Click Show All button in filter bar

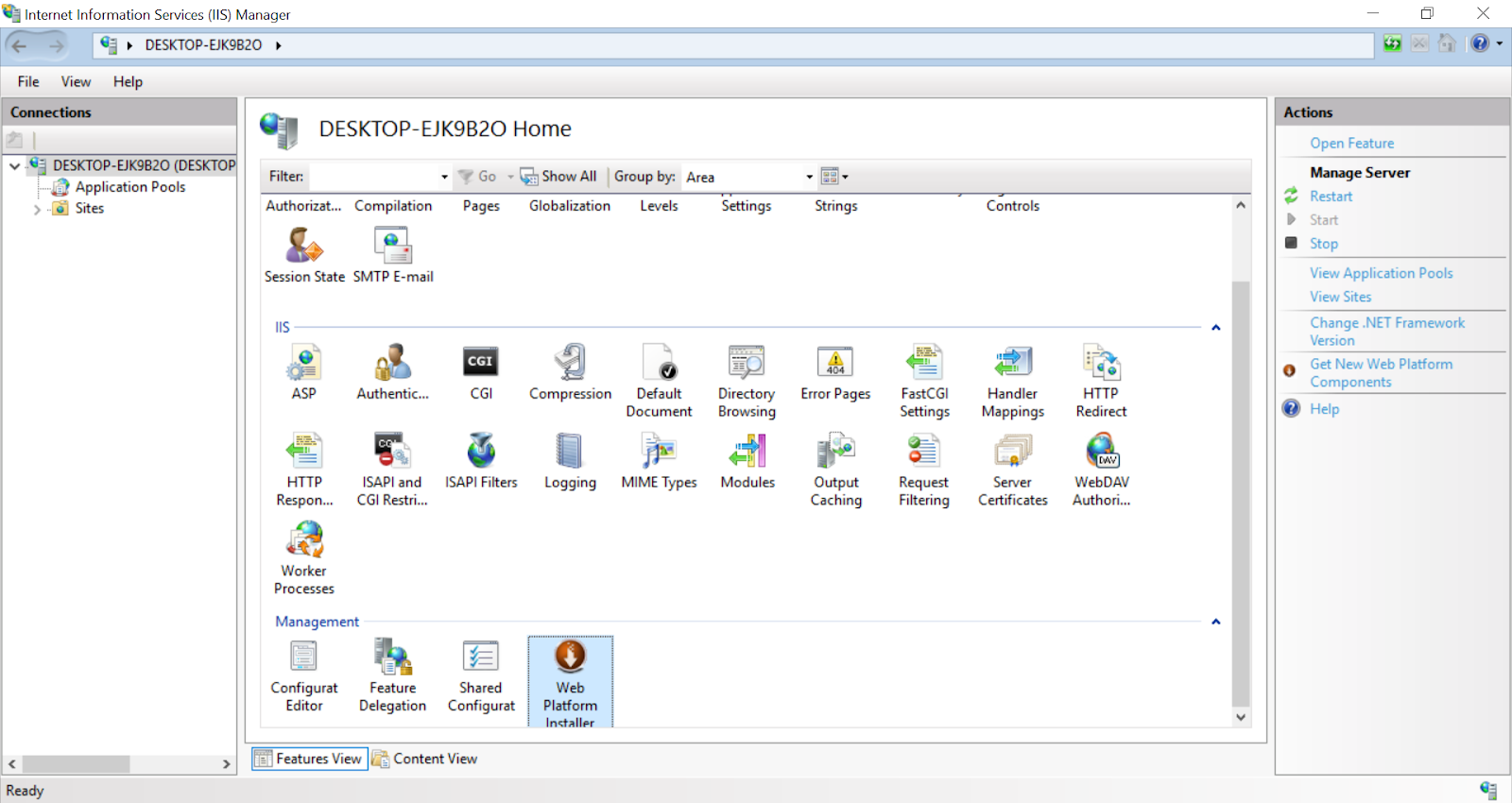[558, 177]
